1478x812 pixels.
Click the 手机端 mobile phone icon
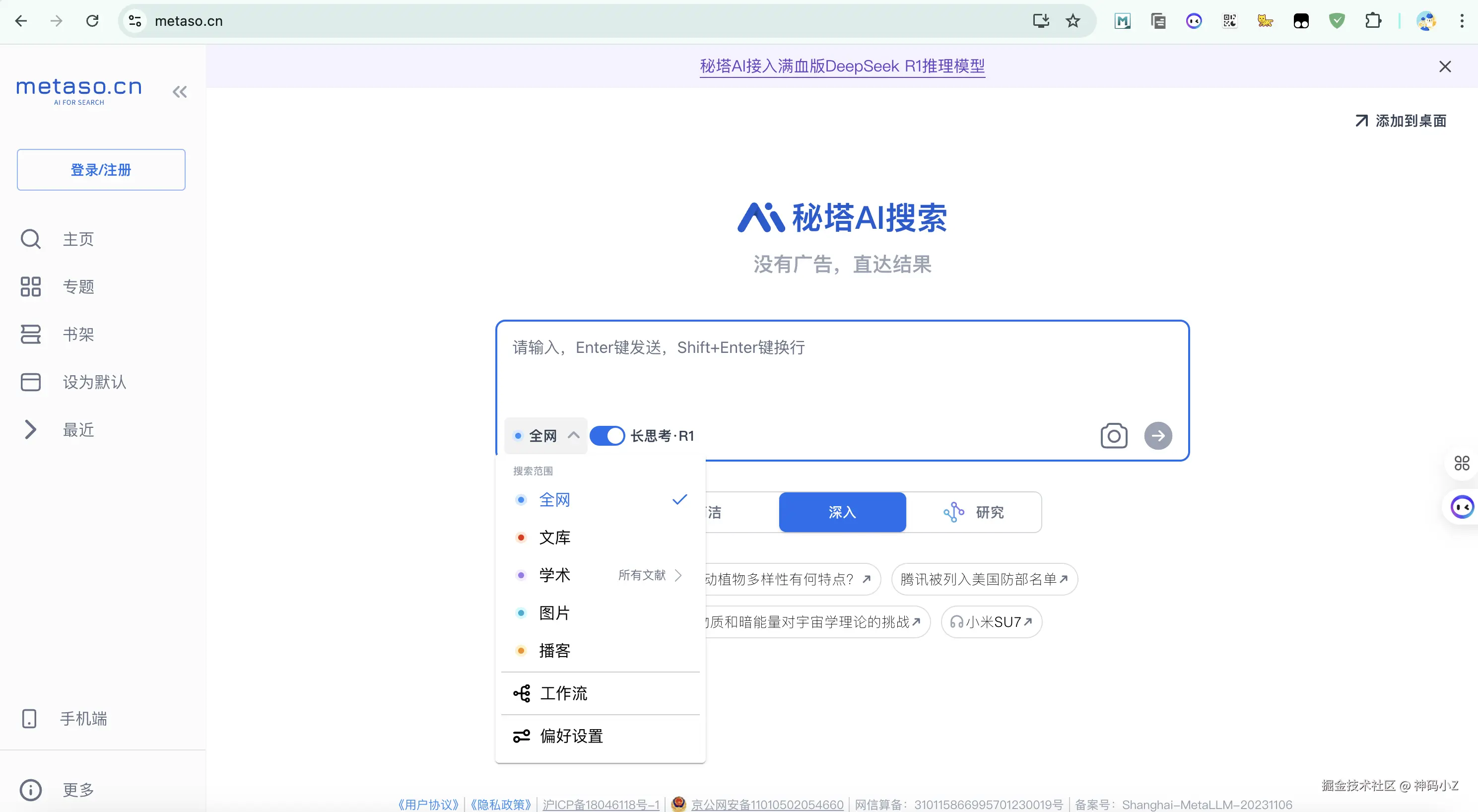(29, 719)
